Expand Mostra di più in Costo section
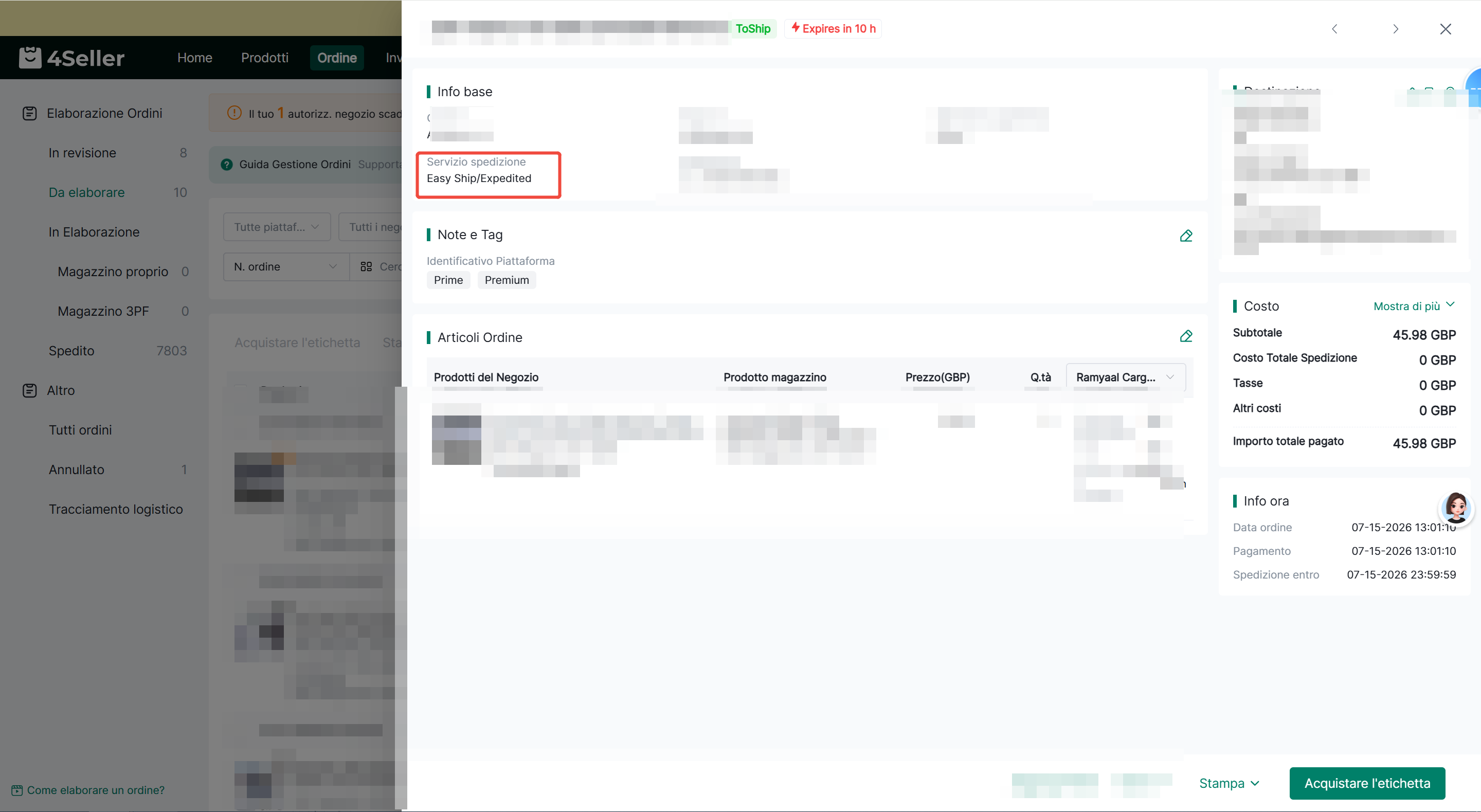 coord(1413,306)
